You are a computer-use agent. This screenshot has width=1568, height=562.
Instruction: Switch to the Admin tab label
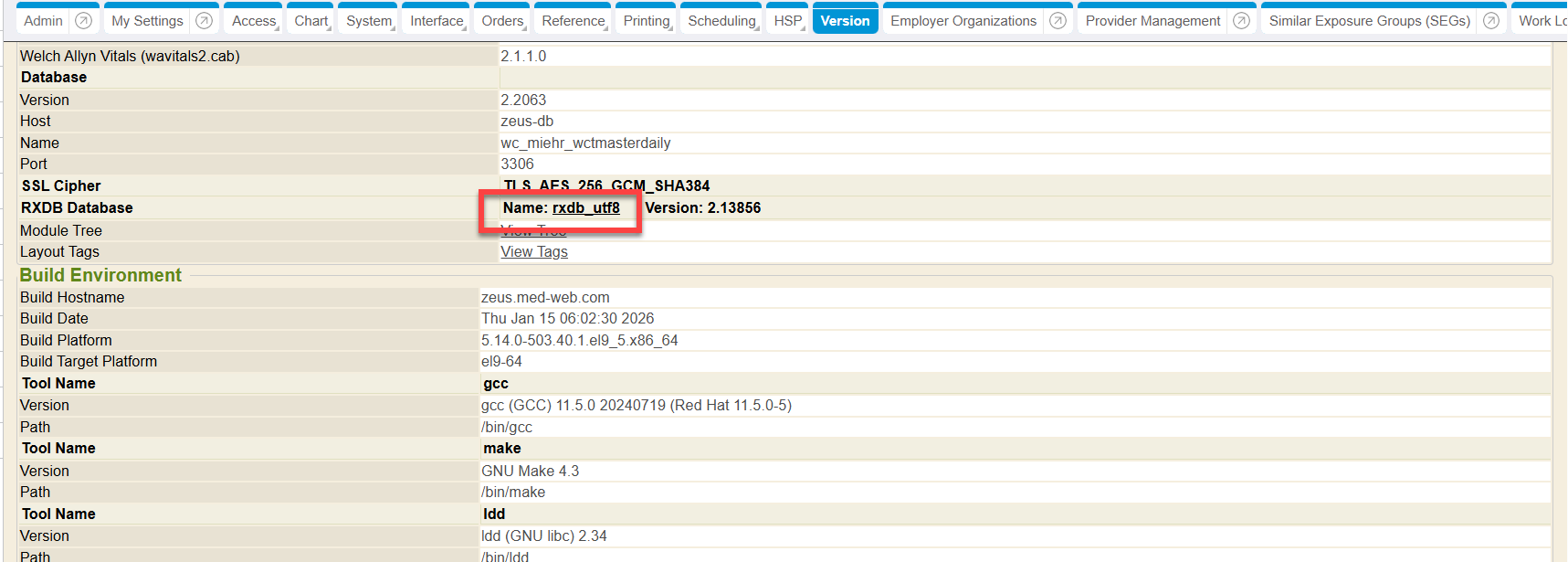click(43, 21)
